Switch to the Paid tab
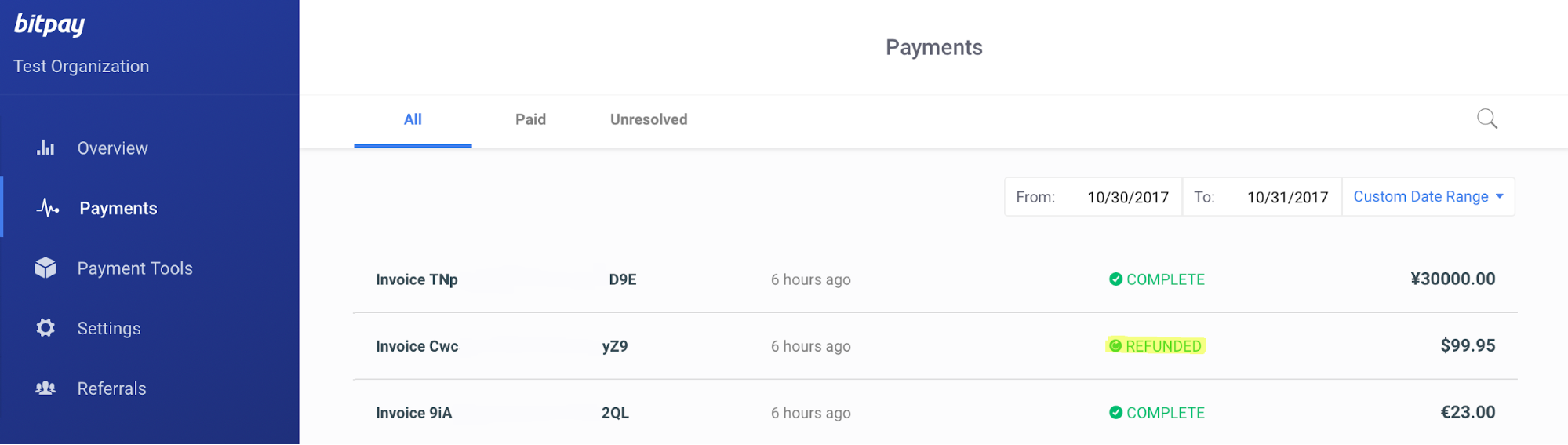Image resolution: width=1568 pixels, height=445 pixels. 530,119
